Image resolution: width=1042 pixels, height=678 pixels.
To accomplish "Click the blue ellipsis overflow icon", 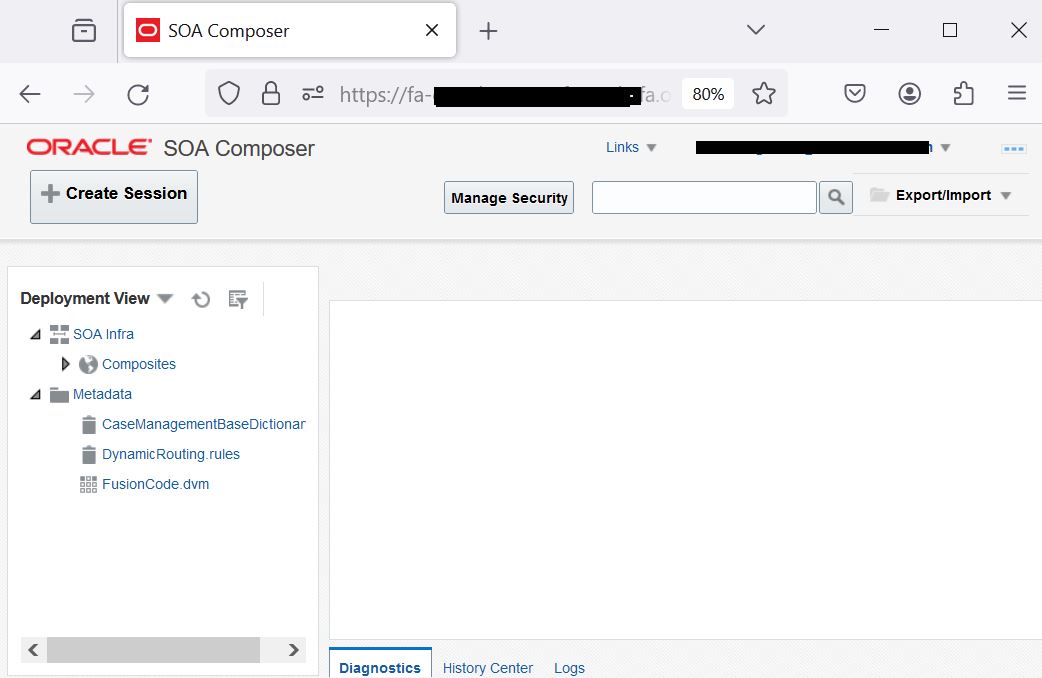I will 1013,149.
